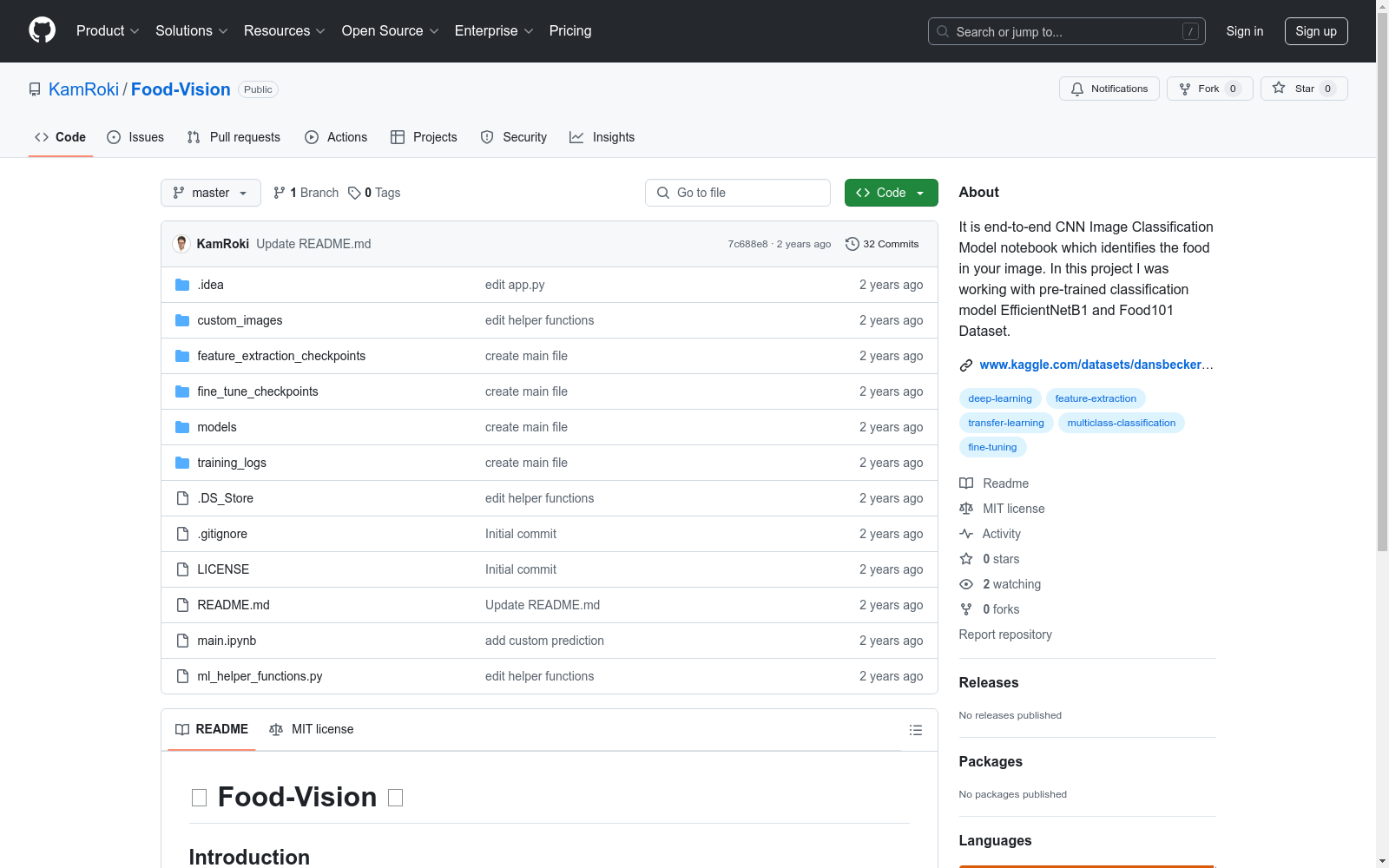This screenshot has height=868, width=1389.
Task: Open the models folder icon
Action: 182,427
